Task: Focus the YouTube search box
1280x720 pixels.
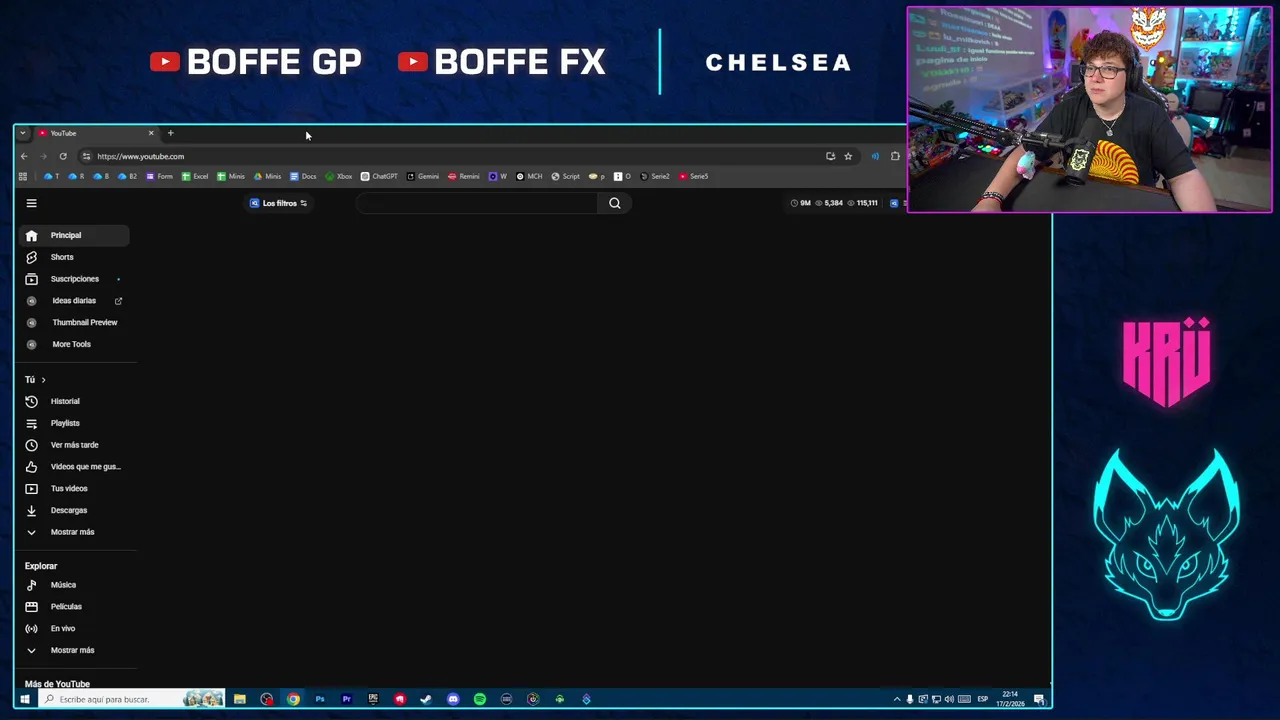Action: point(477,203)
